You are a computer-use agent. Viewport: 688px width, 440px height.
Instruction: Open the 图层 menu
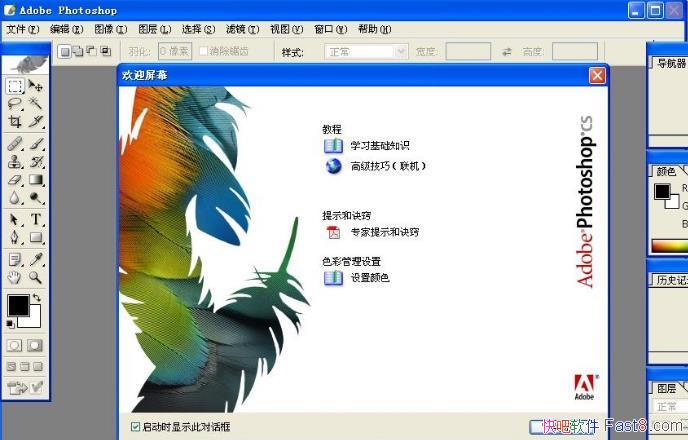coord(154,29)
